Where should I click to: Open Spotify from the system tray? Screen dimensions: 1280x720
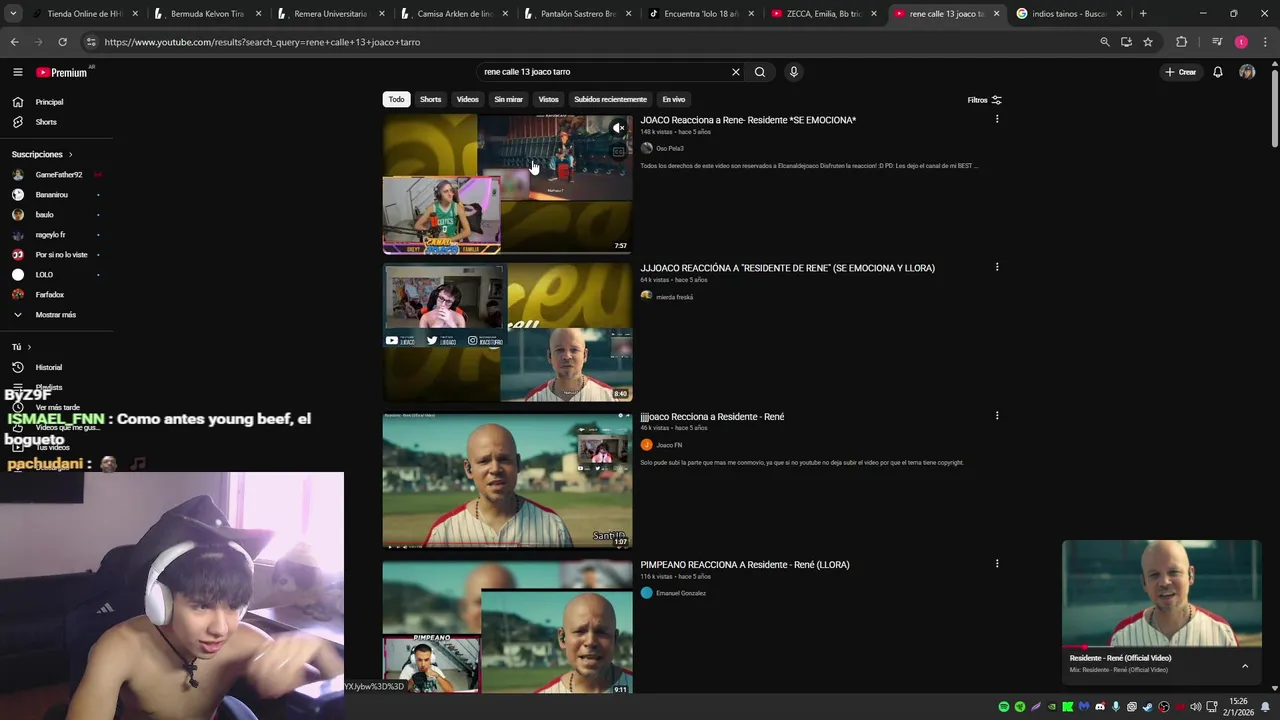(1004, 707)
